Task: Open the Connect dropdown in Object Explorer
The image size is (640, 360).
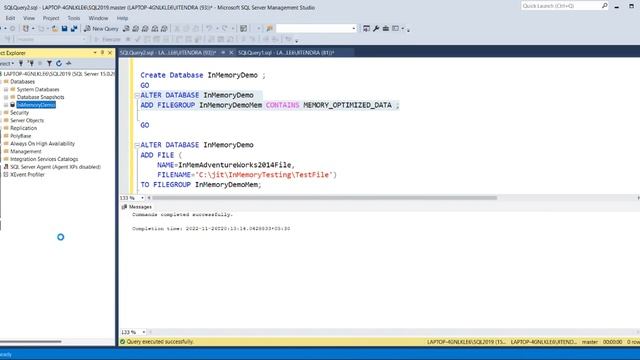Action: (7, 64)
